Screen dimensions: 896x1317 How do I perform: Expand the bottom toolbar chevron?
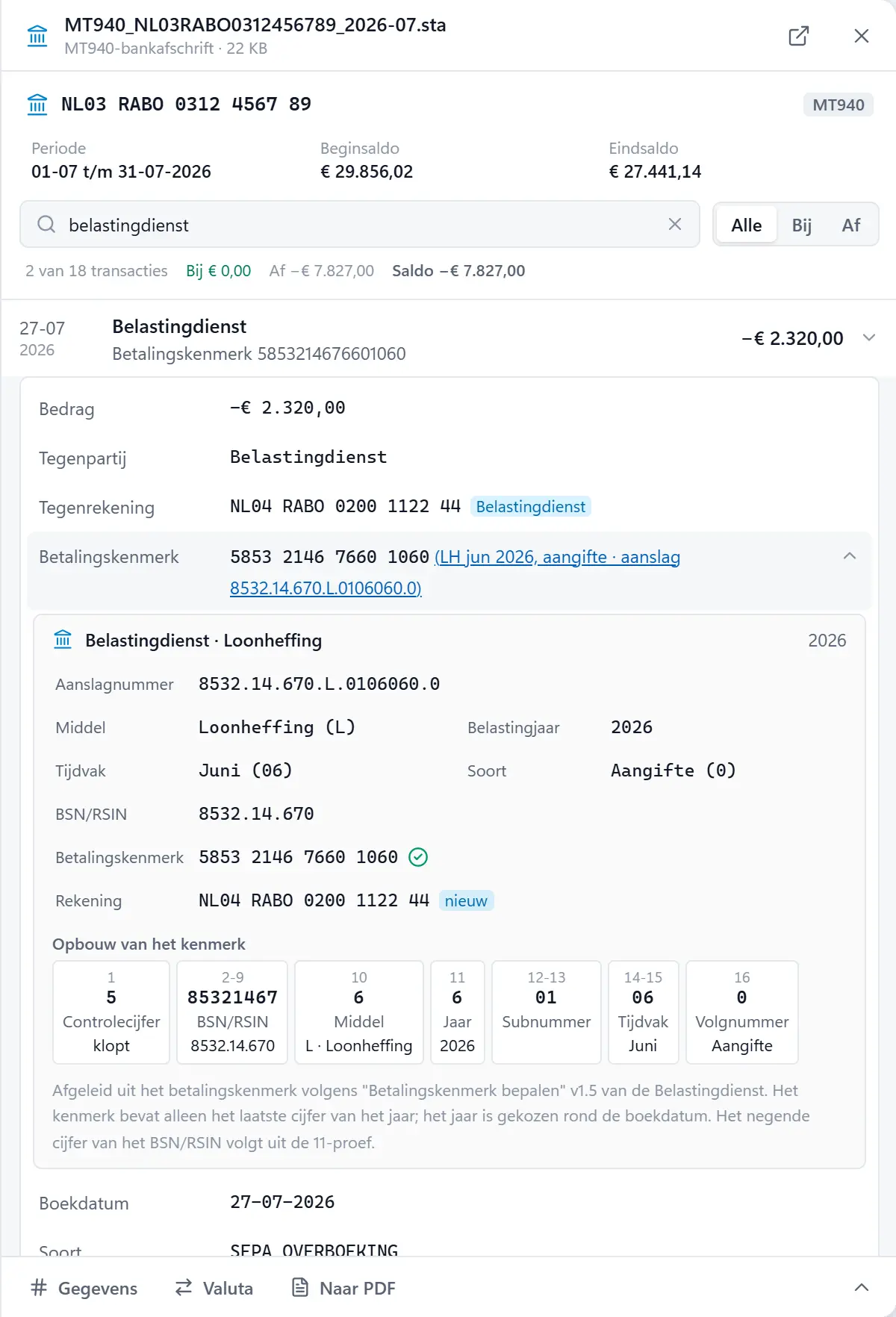click(x=861, y=1288)
